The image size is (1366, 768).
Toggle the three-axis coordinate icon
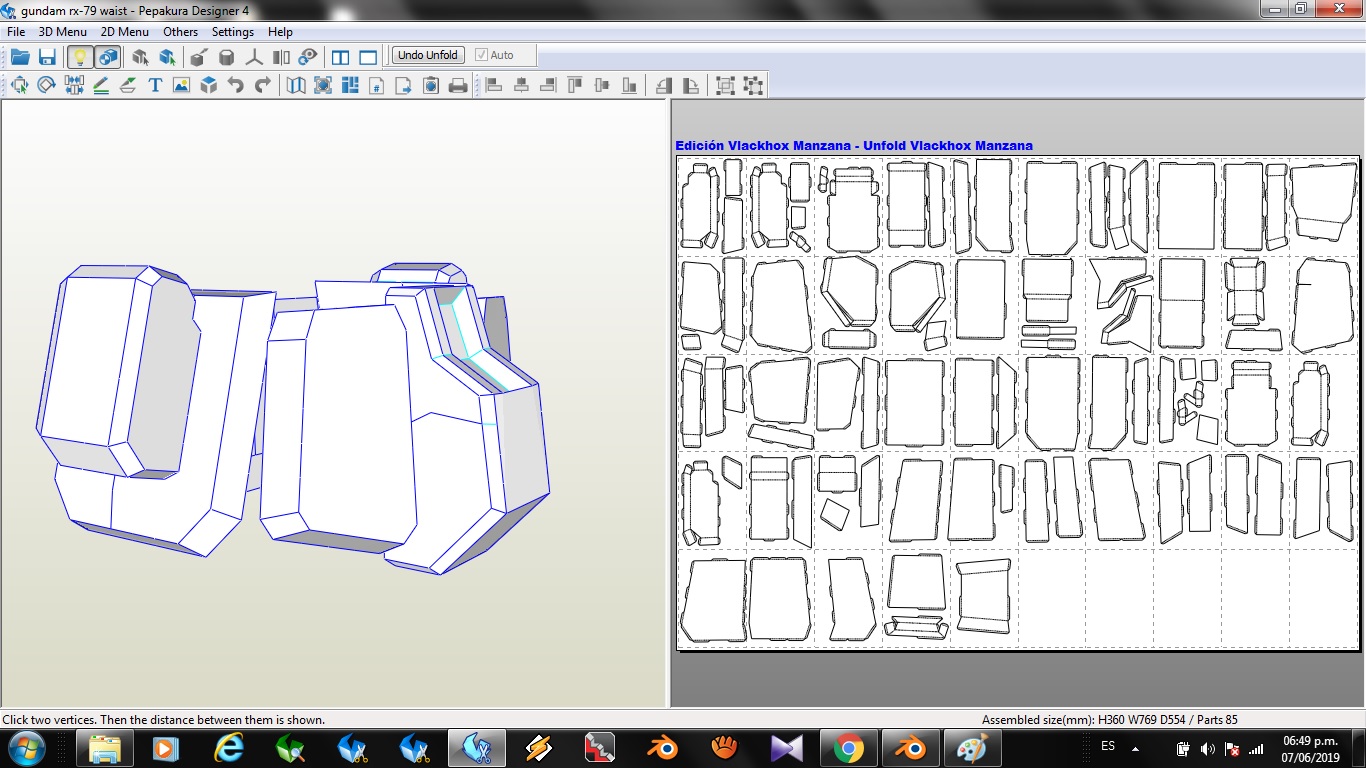click(254, 57)
